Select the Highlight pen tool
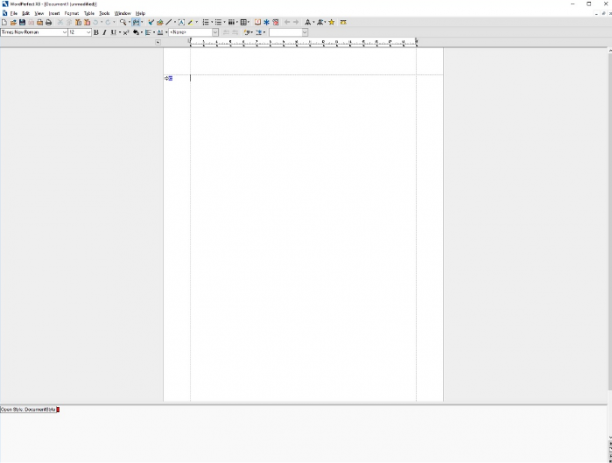Viewport: 612px width, 463px height. [x=190, y=22]
